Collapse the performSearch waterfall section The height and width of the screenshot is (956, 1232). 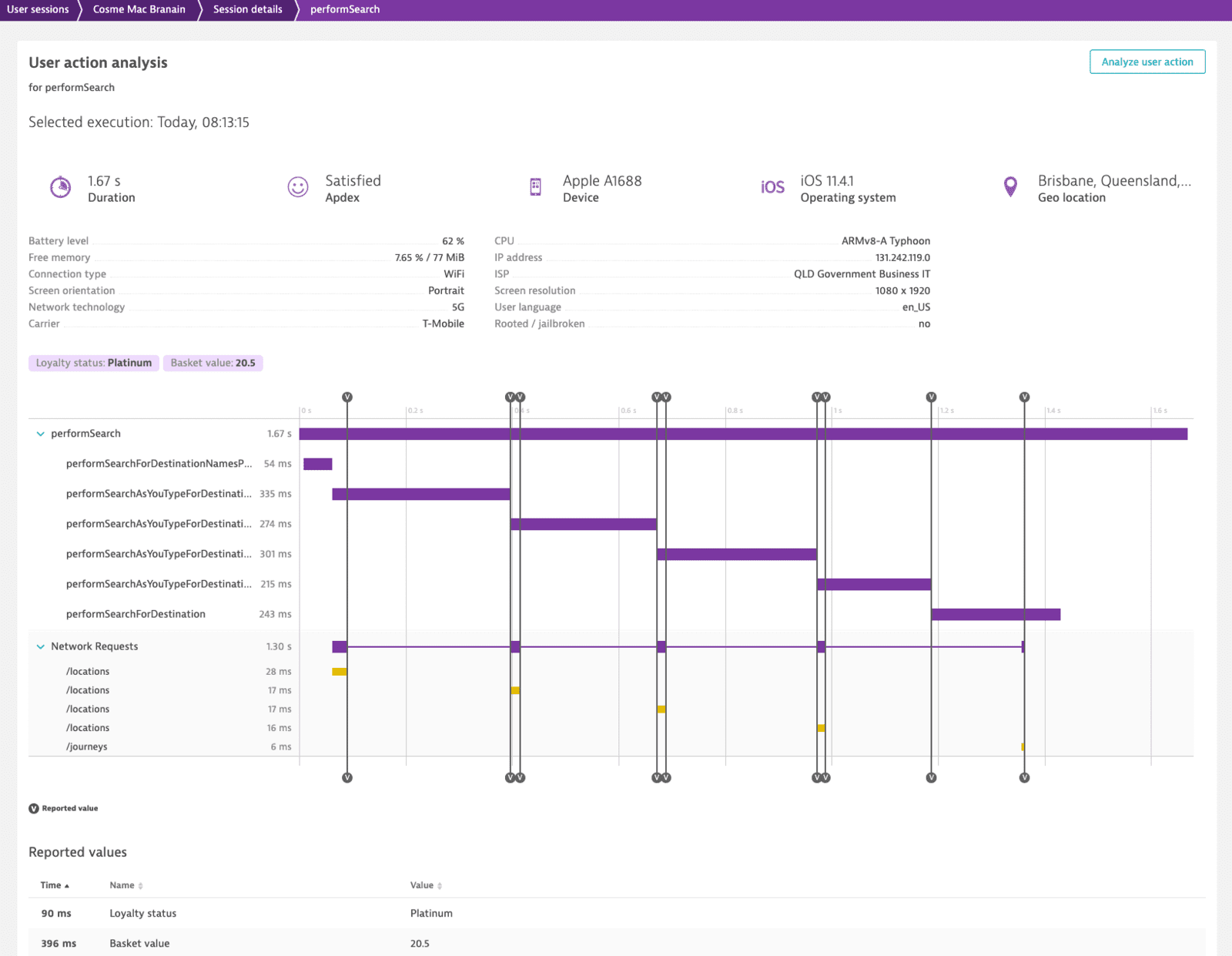pos(39,433)
